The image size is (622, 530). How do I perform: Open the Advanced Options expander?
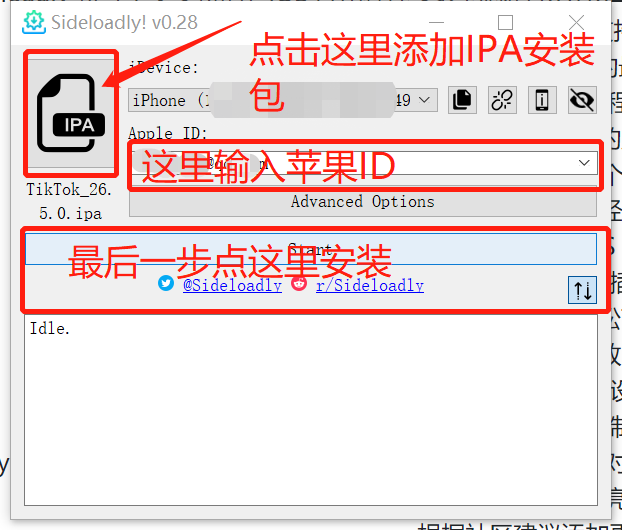pyautogui.click(x=363, y=202)
